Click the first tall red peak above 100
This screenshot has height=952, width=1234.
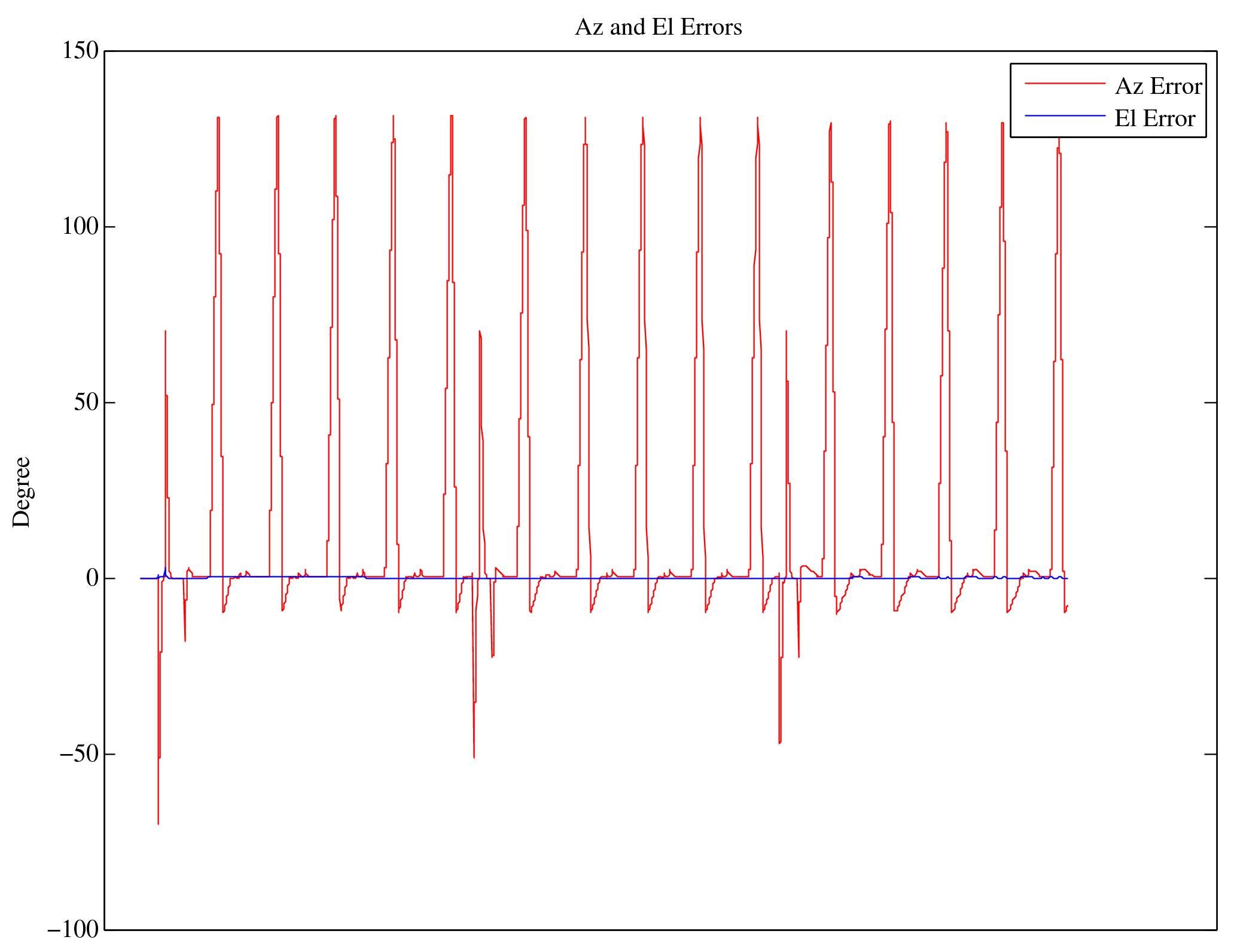[x=218, y=120]
